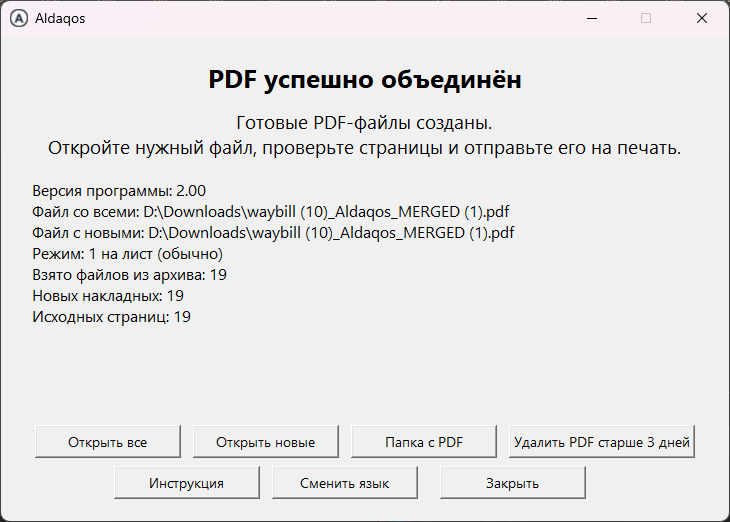Click the 'Файл со всеми' path line
The height and width of the screenshot is (522, 730).
[270, 212]
